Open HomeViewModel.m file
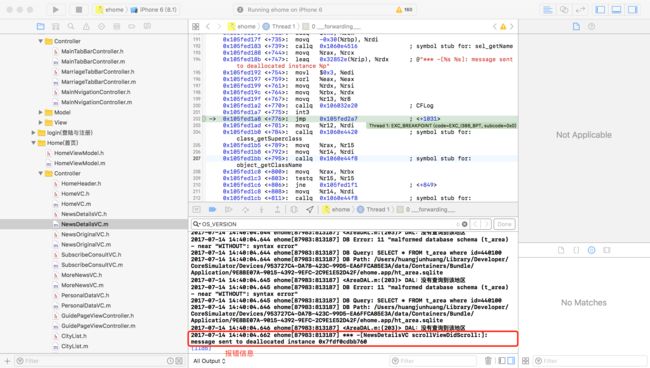The image size is (650, 368). click(80, 163)
